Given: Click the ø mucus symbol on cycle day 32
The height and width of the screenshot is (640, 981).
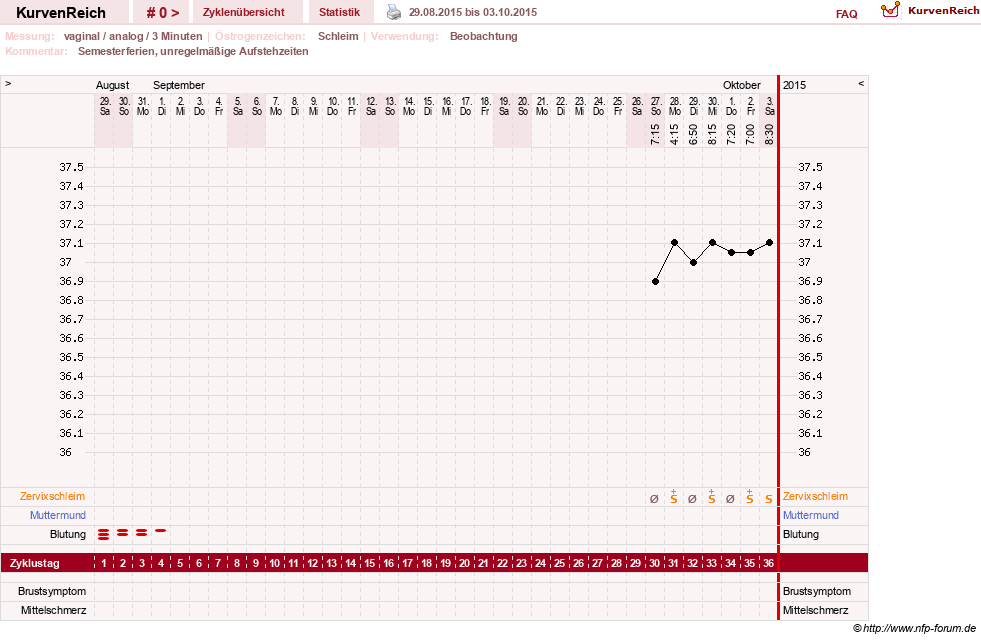Looking at the screenshot, I should coord(692,499).
